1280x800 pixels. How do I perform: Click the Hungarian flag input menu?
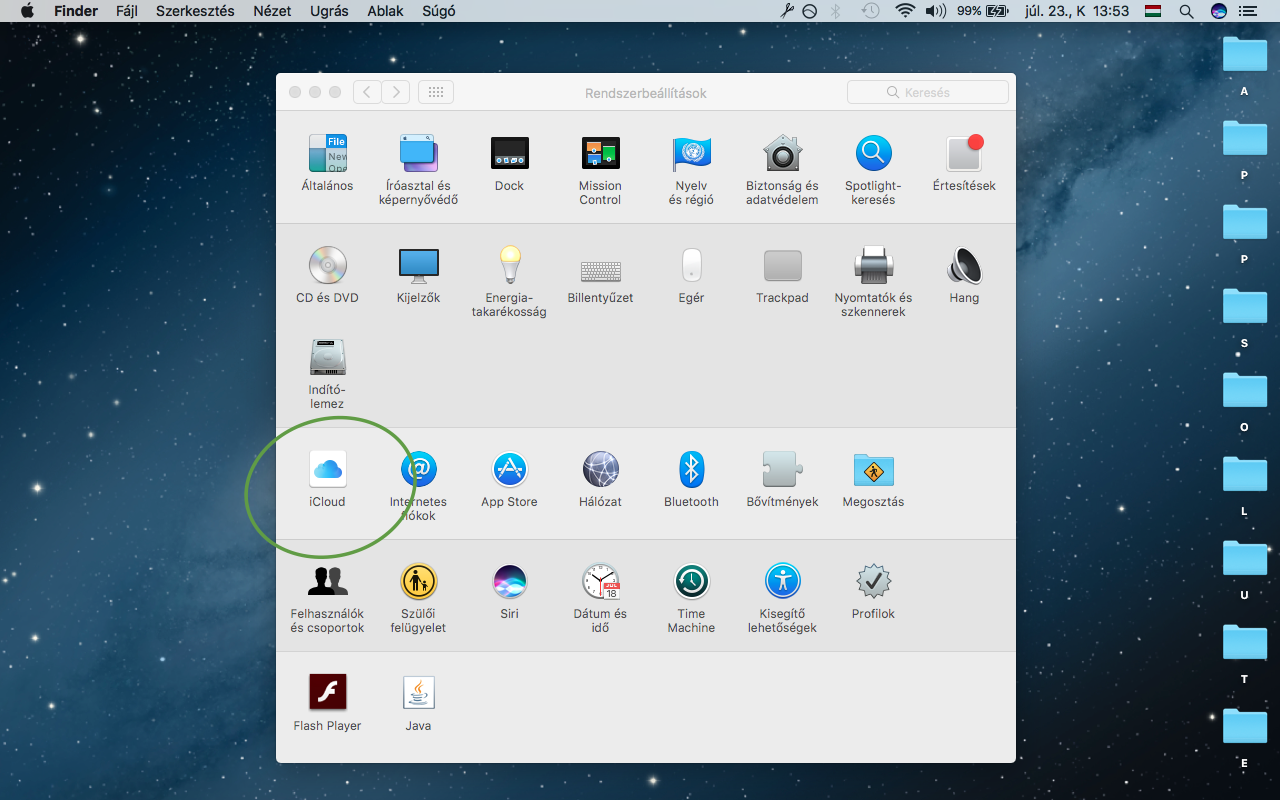point(1153,11)
